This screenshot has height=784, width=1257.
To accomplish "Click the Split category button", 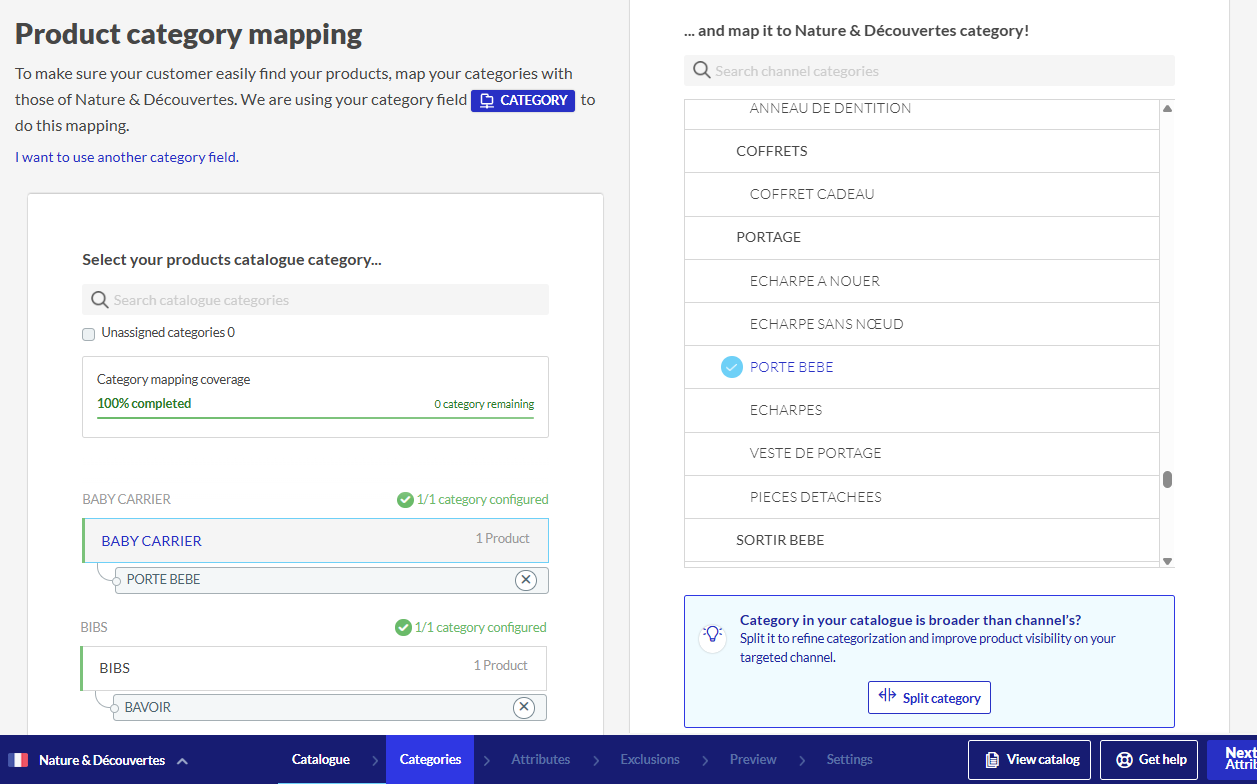I will (929, 698).
